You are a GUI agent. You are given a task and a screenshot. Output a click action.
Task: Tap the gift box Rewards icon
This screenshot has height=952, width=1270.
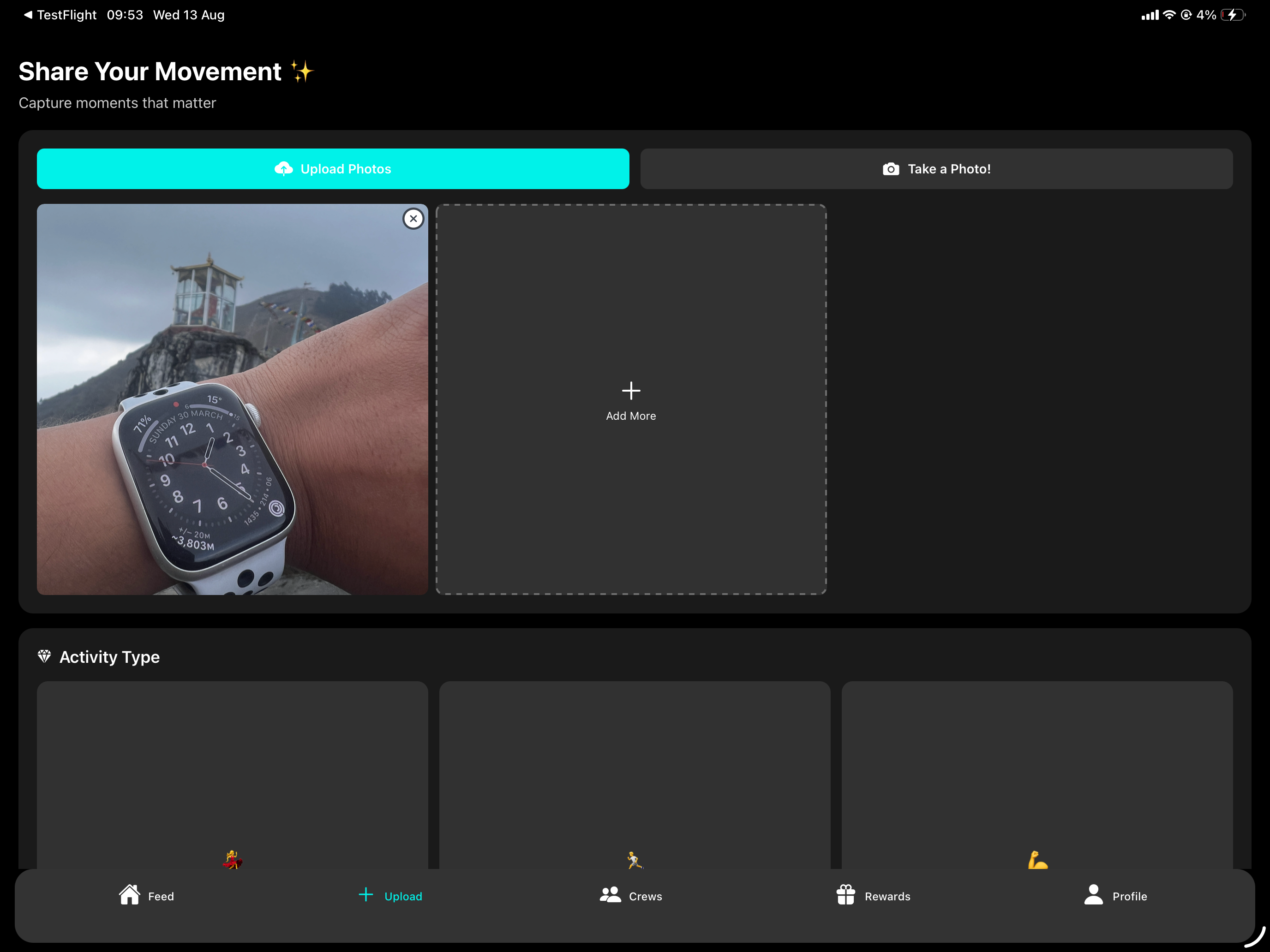point(846,895)
